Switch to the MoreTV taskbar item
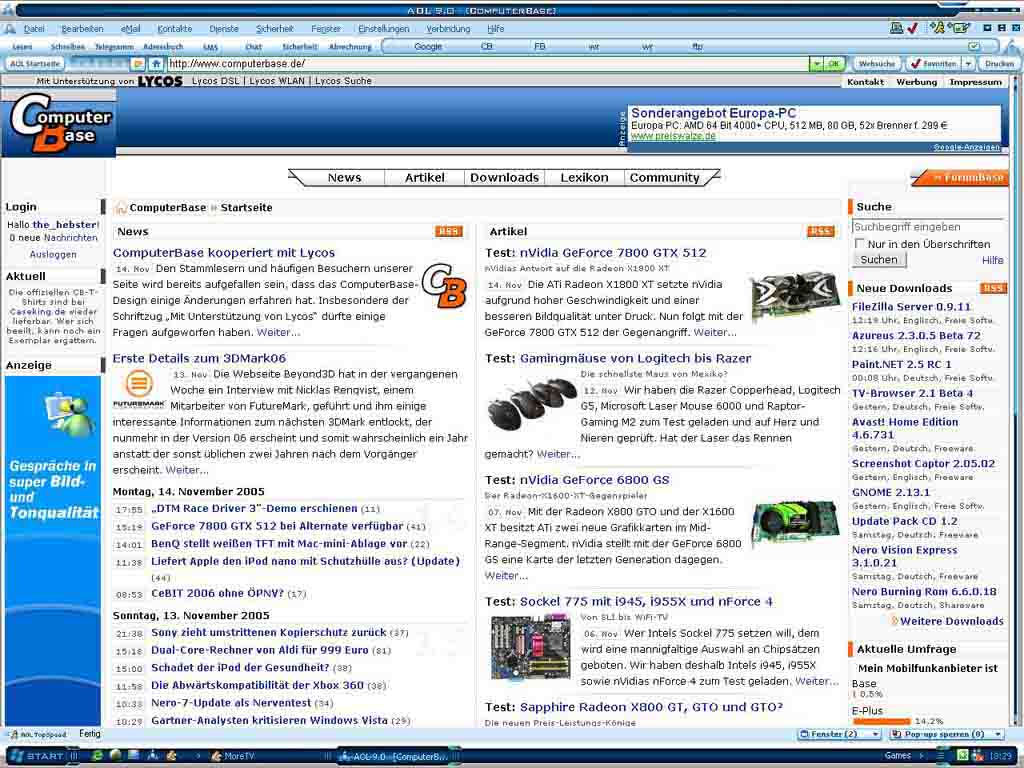Screen dimensions: 1024x768 [x=232, y=756]
